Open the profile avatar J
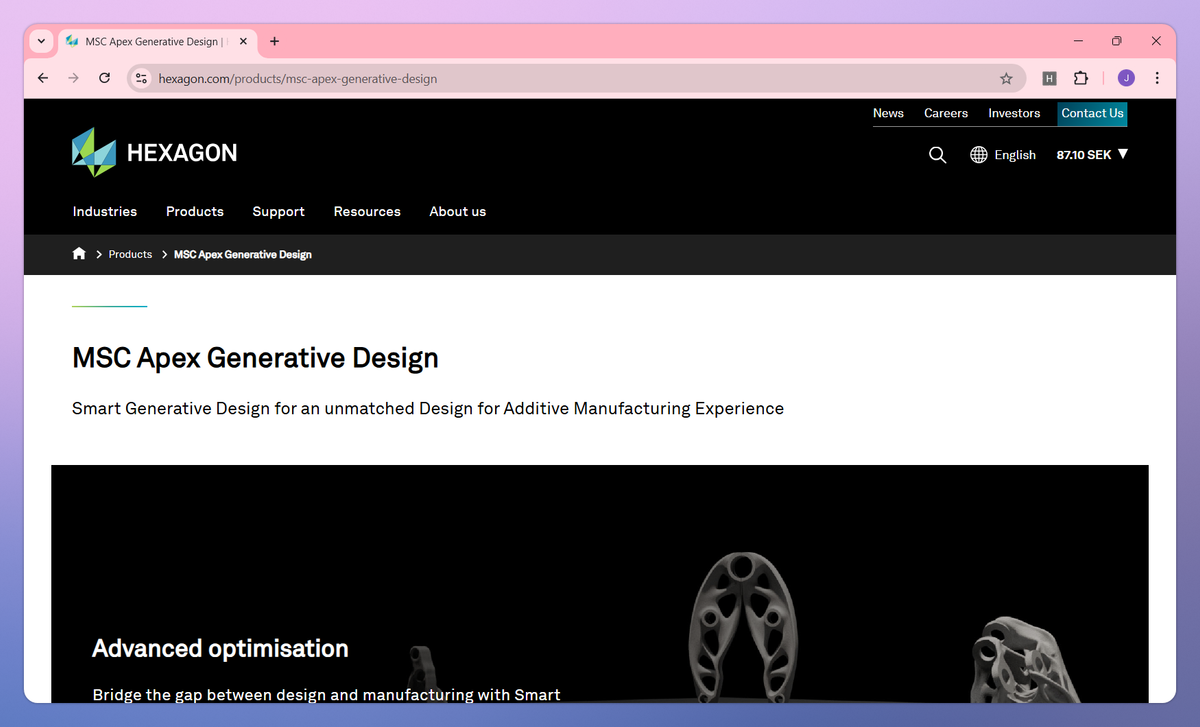The height and width of the screenshot is (727, 1200). [x=1126, y=78]
